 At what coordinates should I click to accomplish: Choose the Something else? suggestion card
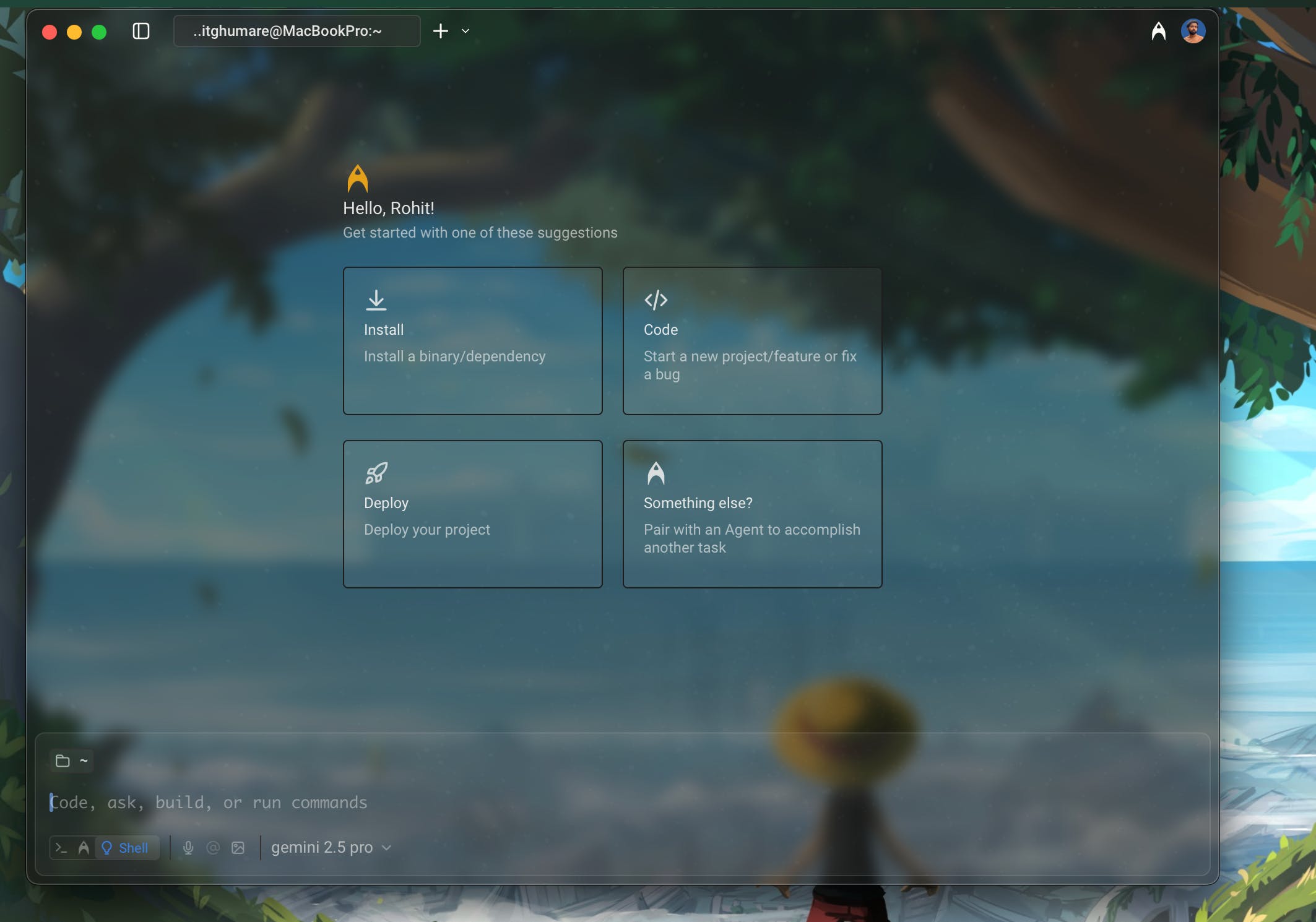[752, 514]
